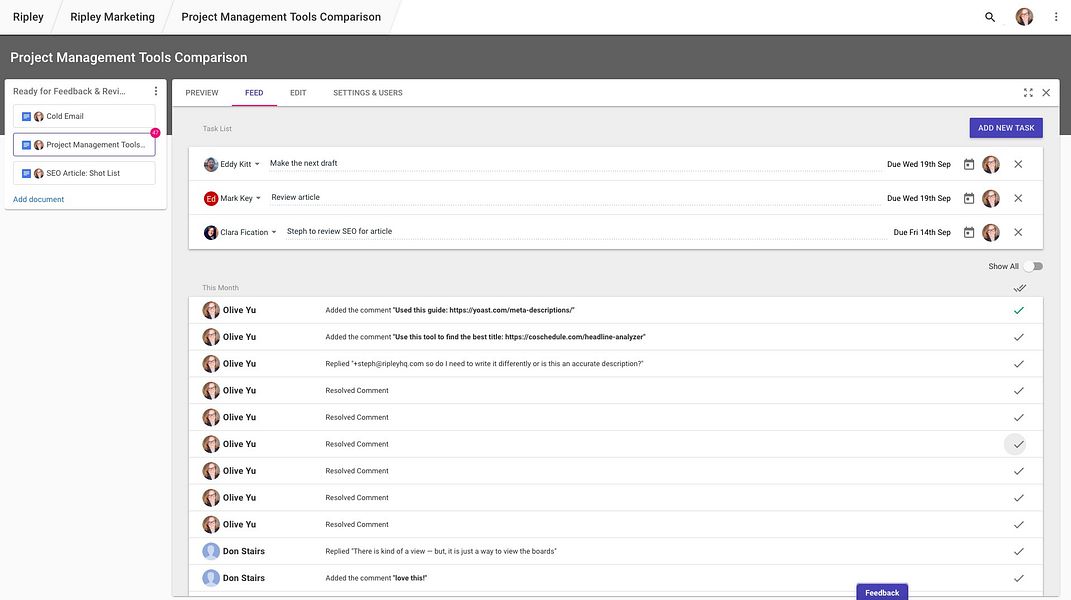
Task: Remove the Make the next draft task
Action: [x=1018, y=164]
